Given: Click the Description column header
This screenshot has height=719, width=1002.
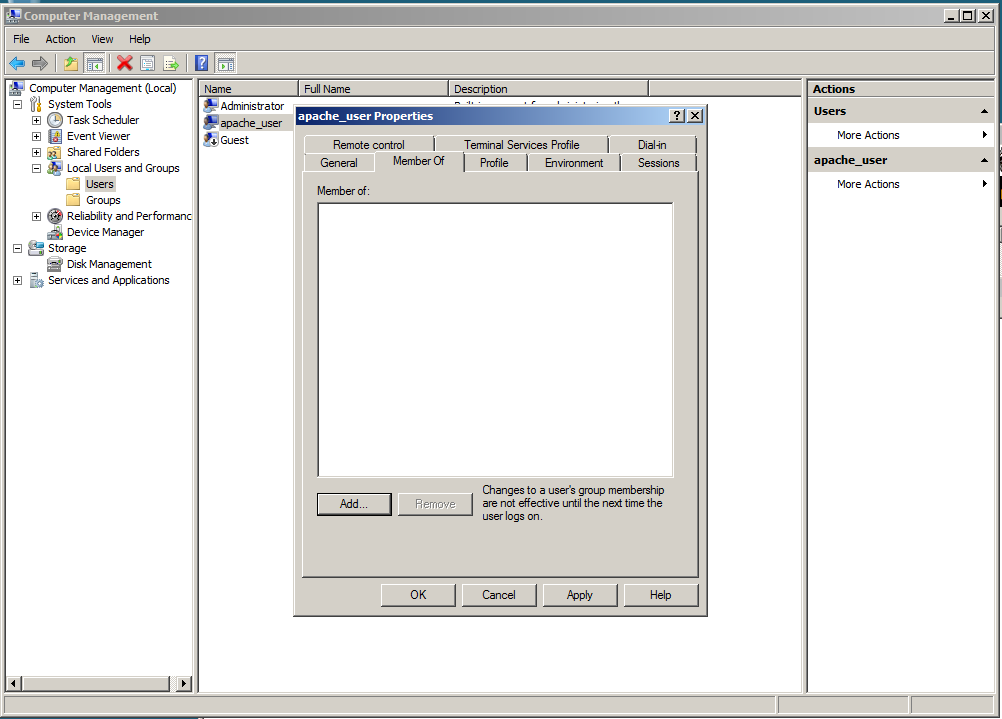Looking at the screenshot, I should tap(548, 89).
